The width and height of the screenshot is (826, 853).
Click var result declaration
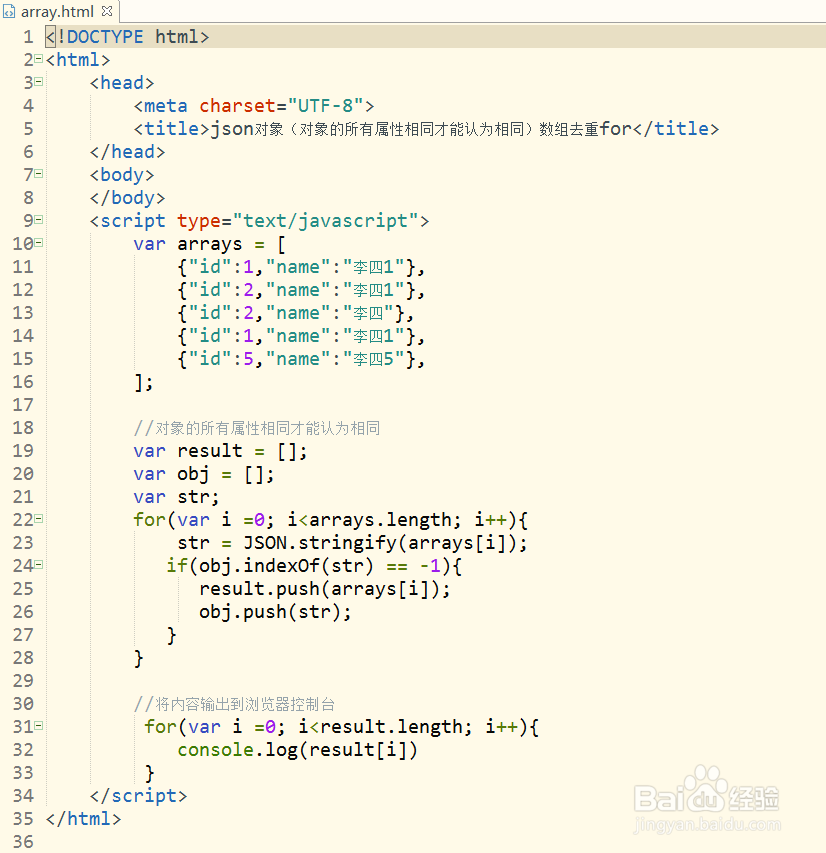click(x=220, y=451)
